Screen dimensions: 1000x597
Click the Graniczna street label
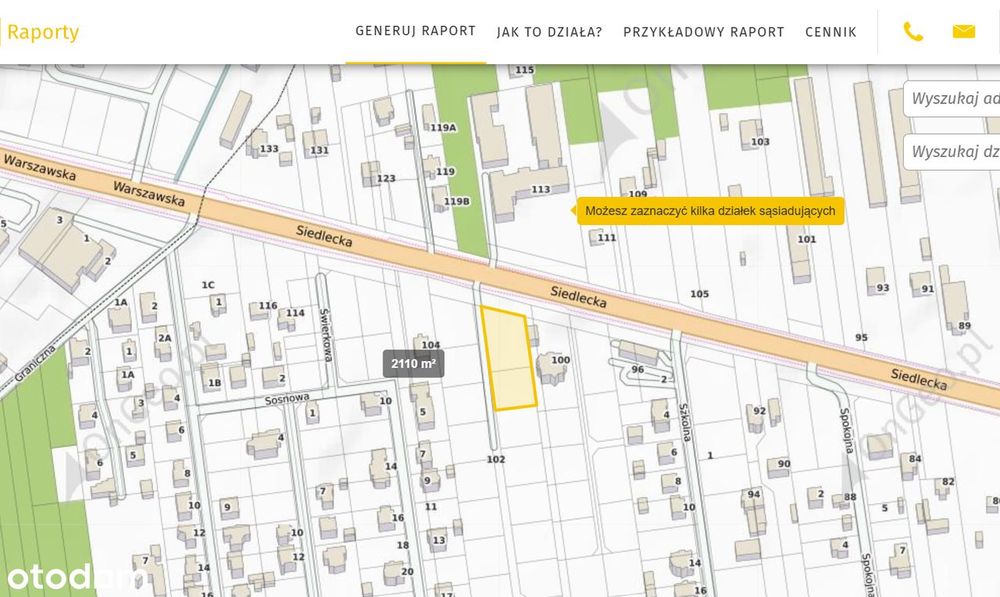35,363
